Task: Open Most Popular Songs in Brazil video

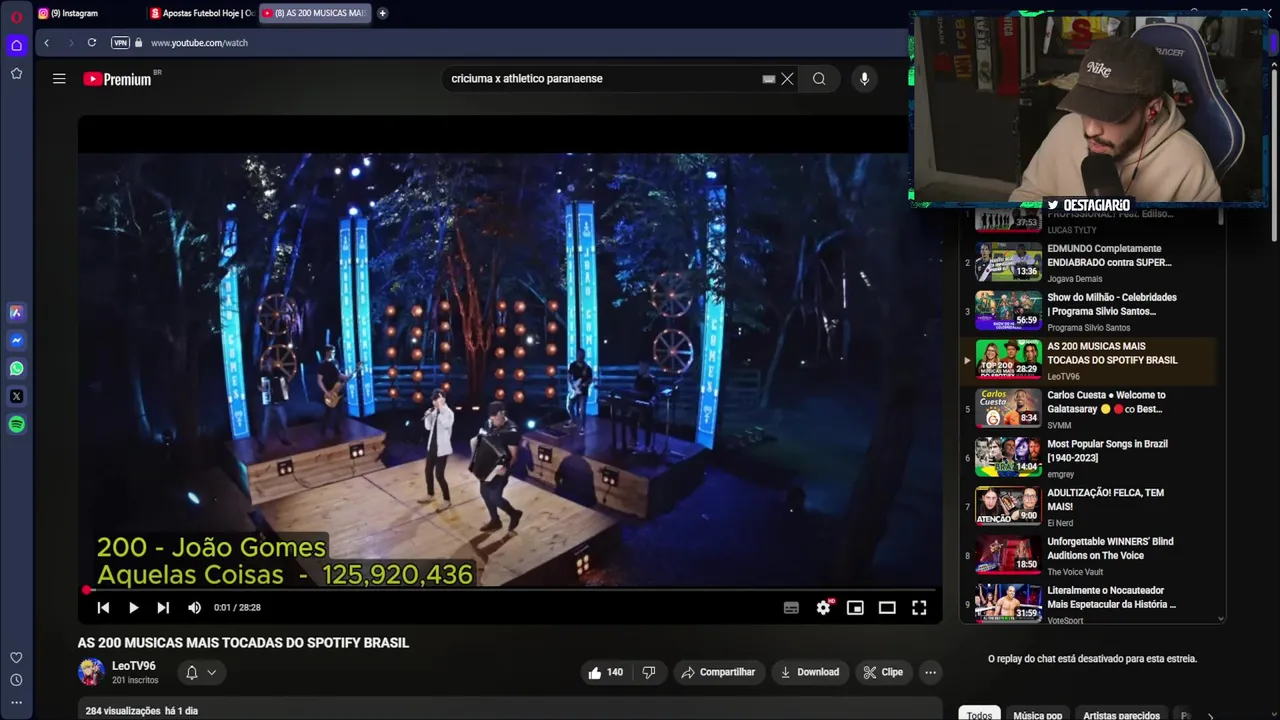Action: 1090,459
